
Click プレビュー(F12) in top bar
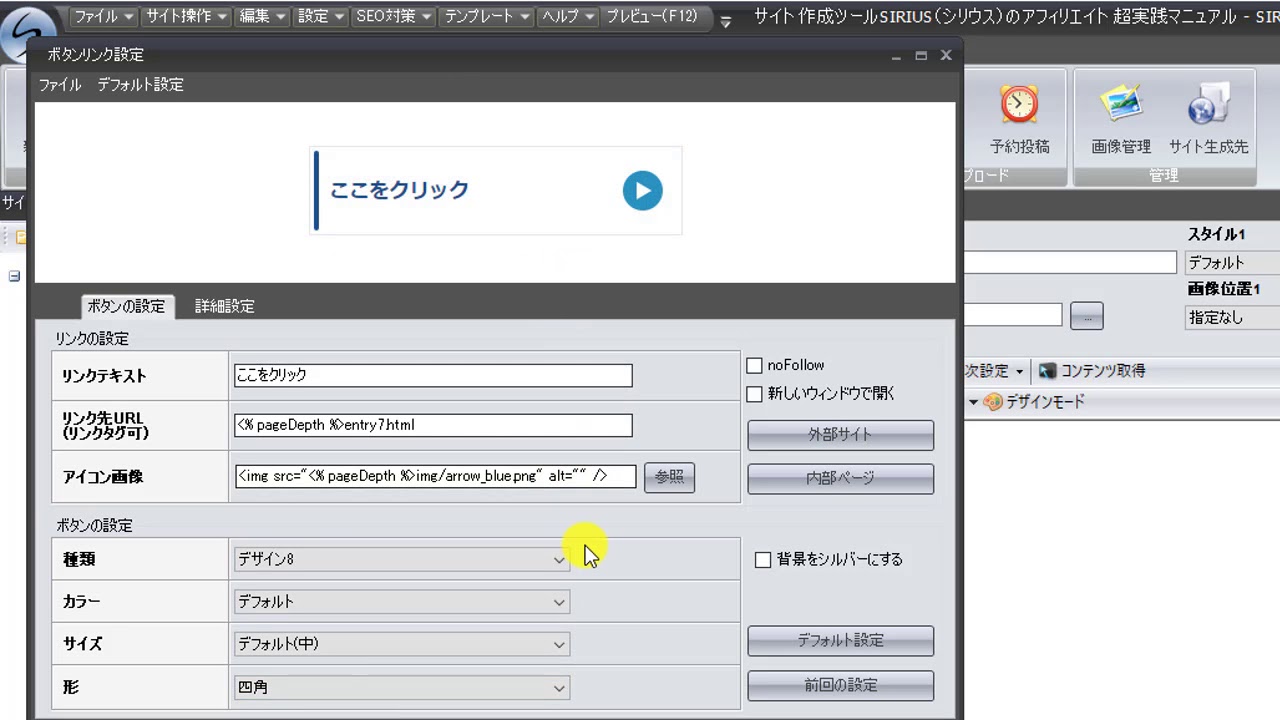point(651,17)
